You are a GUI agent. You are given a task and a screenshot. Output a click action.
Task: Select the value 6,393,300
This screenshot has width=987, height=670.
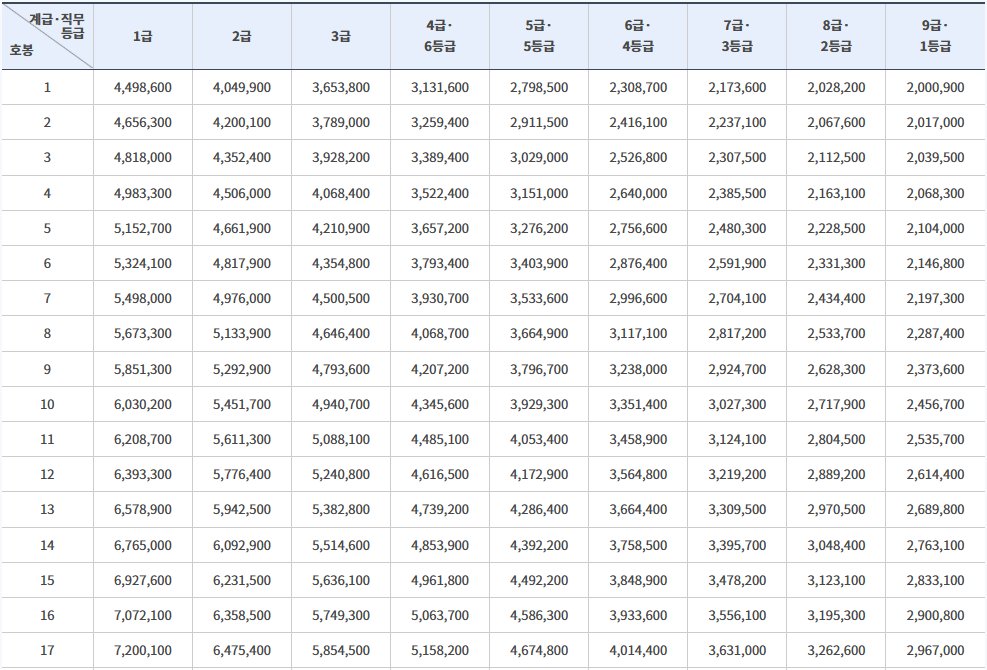tap(143, 475)
